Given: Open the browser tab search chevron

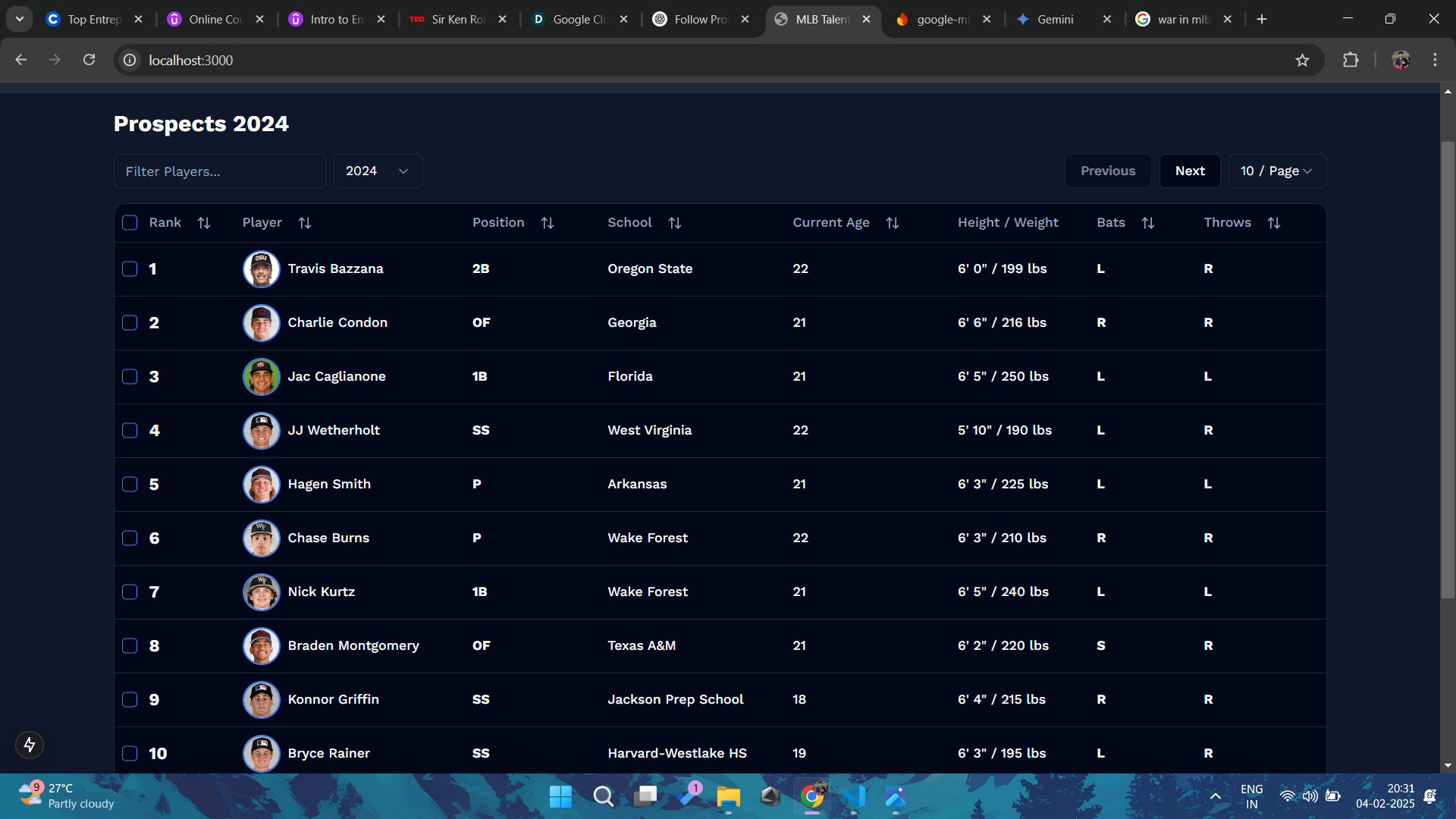Looking at the screenshot, I should click(19, 19).
